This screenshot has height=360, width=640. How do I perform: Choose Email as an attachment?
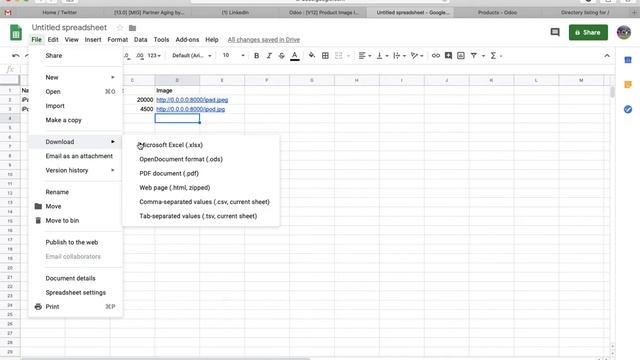pyautogui.click(x=76, y=156)
